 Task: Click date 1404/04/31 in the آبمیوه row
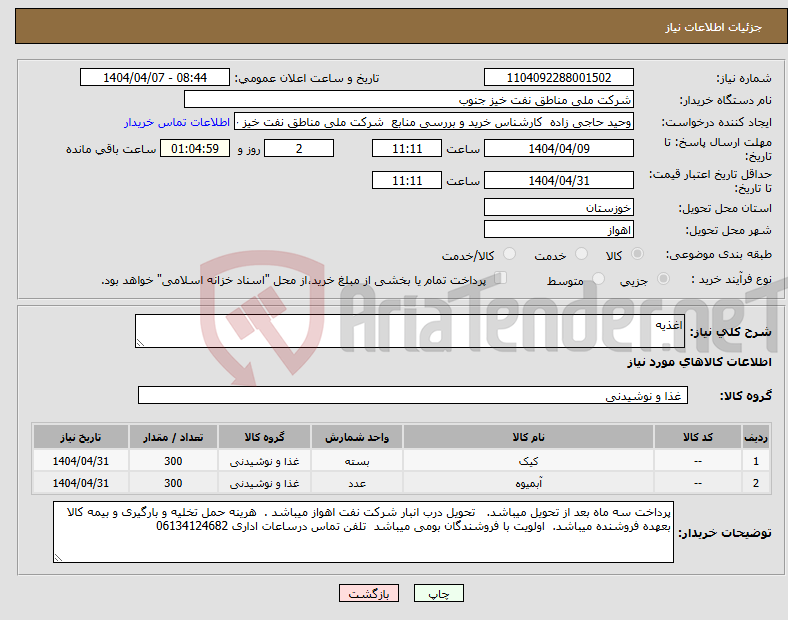[81, 483]
